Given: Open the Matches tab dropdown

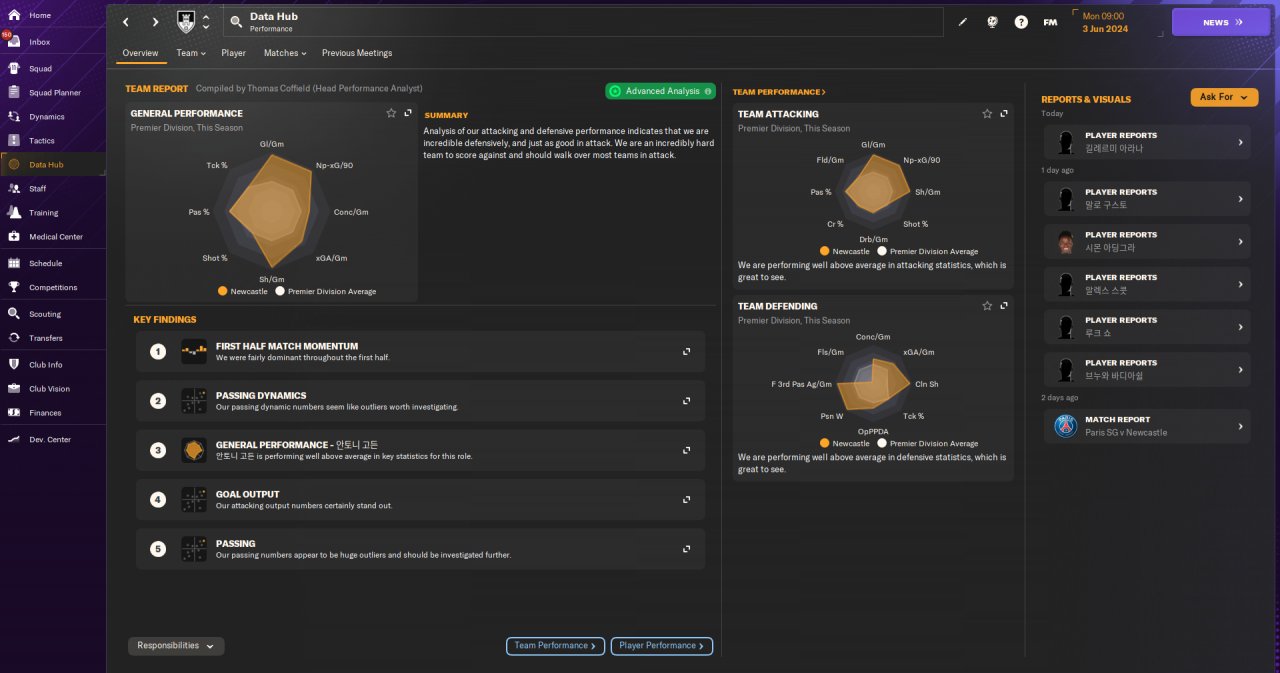Looking at the screenshot, I should click(285, 53).
